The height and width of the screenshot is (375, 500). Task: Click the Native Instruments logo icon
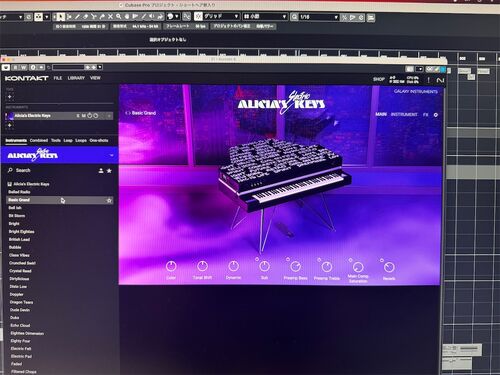440,80
